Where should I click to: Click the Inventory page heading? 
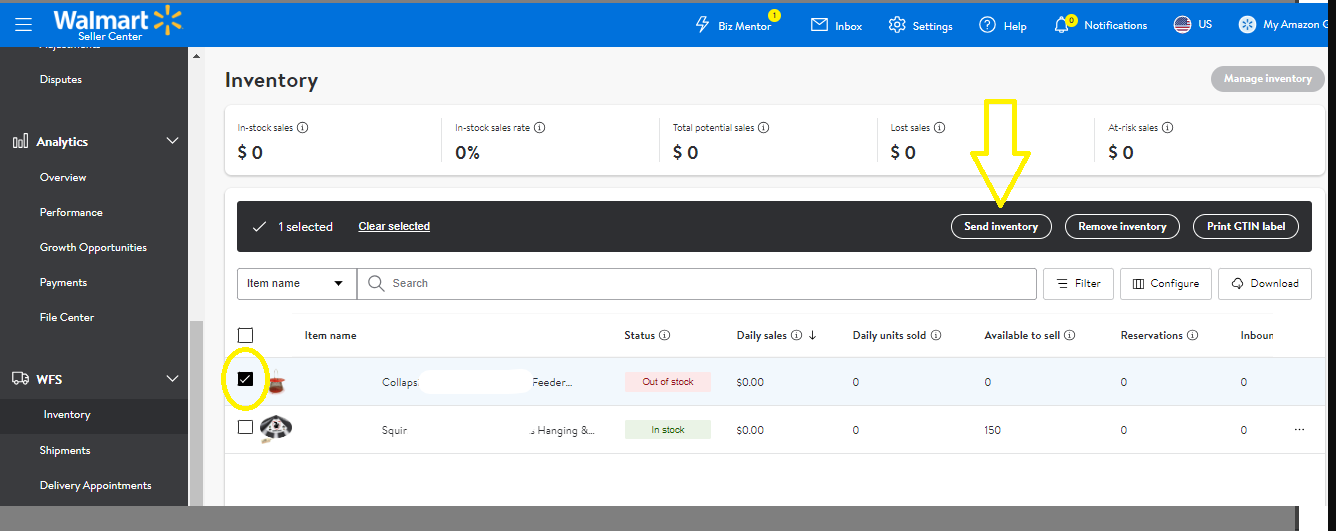pos(271,81)
